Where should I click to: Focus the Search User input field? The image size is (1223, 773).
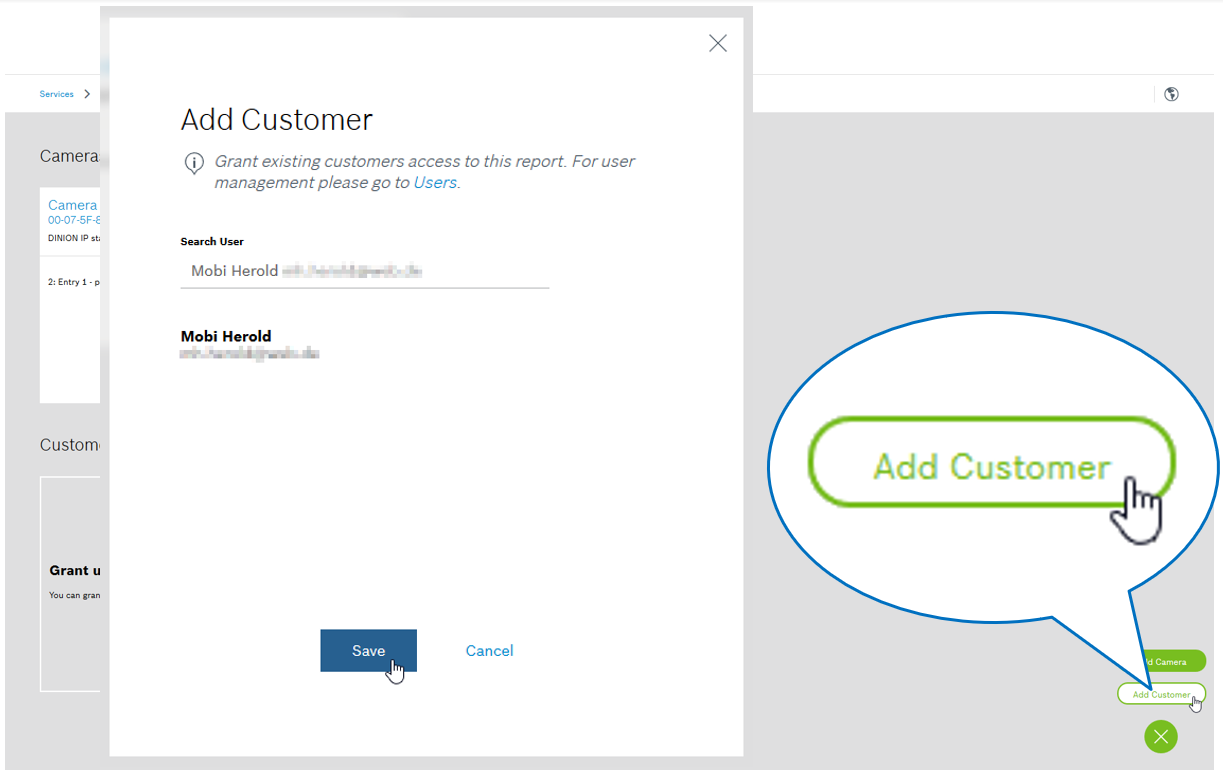364,271
